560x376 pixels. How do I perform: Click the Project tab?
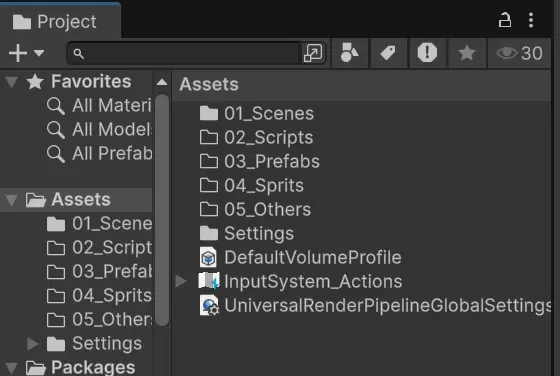(60, 21)
